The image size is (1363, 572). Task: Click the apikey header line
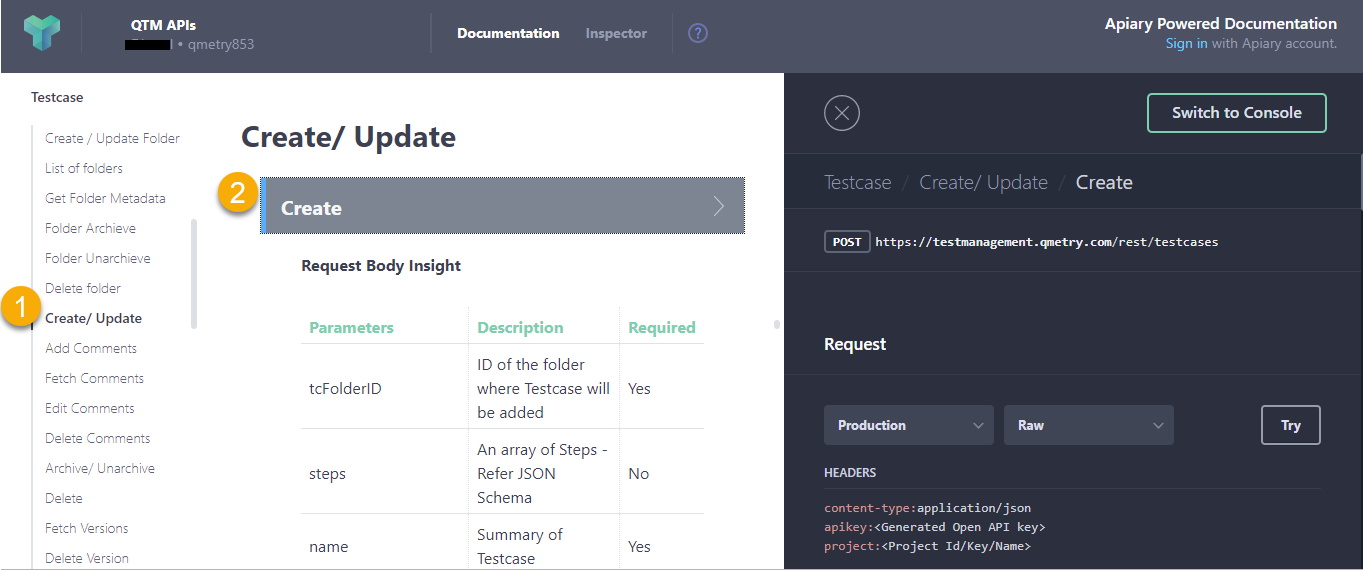(934, 527)
